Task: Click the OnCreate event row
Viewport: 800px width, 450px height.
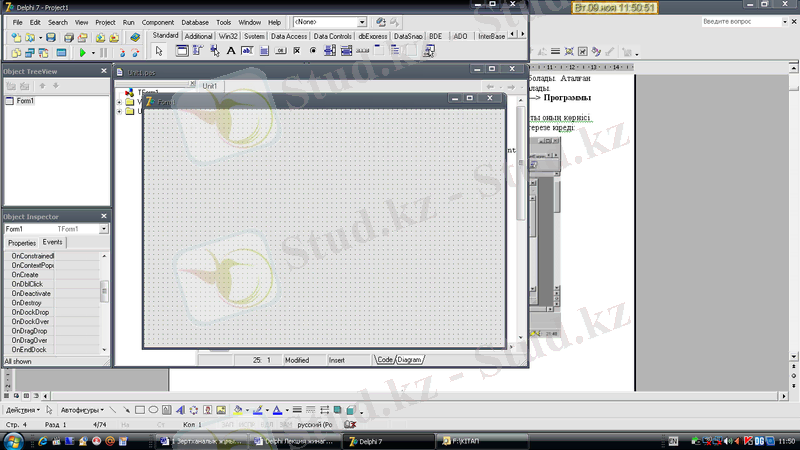Action: click(52, 275)
